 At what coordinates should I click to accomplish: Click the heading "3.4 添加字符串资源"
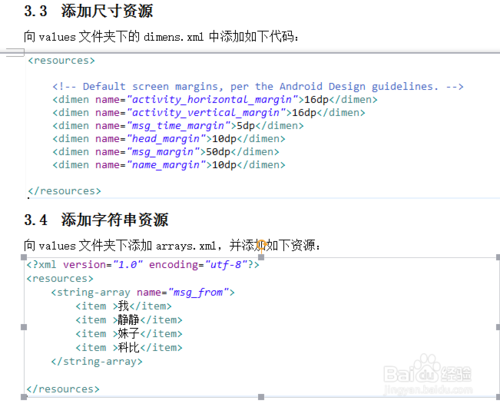click(x=96, y=220)
